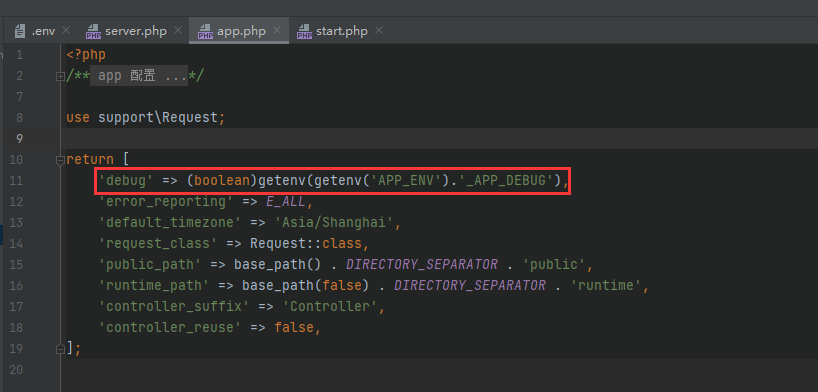Switch to the .env tab
The height and width of the screenshot is (392, 818).
pyautogui.click(x=43, y=31)
